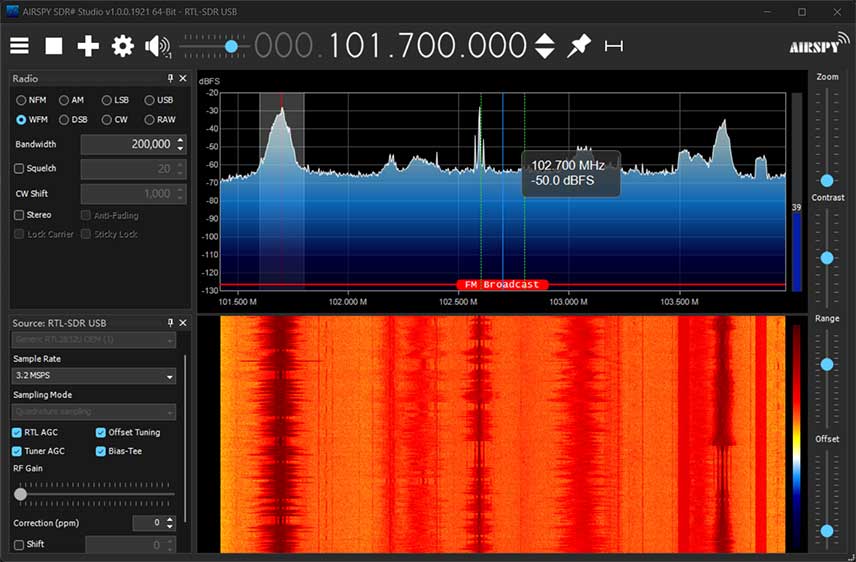Click the 103.000 M frequency axis label
This screenshot has height=562, width=856.
pos(568,301)
